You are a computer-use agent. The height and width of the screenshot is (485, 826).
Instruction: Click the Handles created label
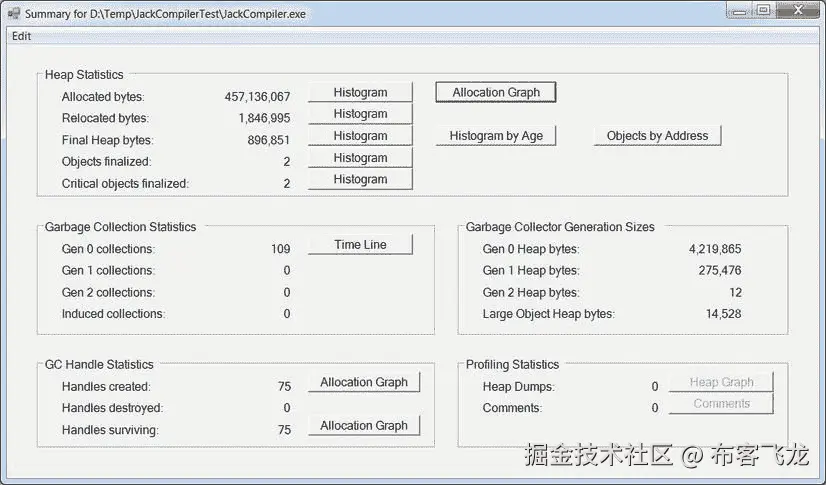[106, 387]
